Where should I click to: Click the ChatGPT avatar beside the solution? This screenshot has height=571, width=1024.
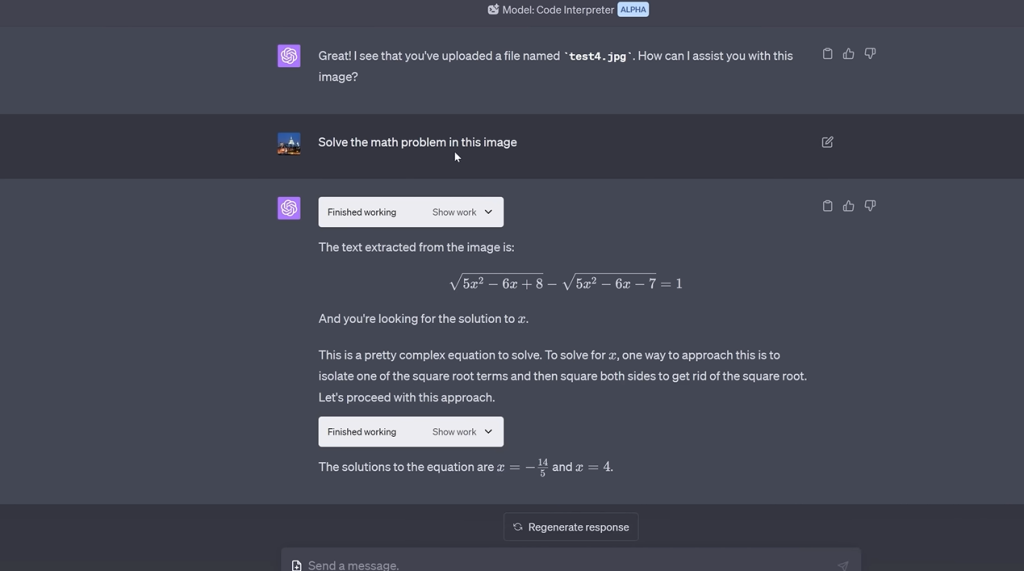(289, 208)
